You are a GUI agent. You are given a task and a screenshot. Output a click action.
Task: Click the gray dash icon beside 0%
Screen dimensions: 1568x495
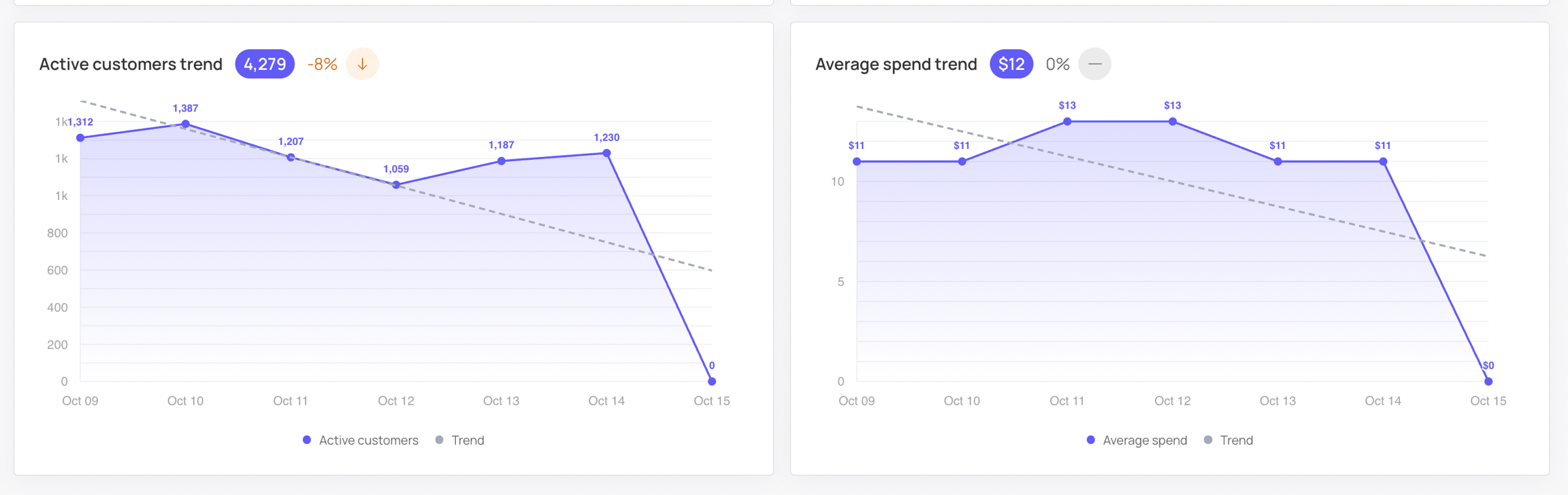pyautogui.click(x=1094, y=65)
